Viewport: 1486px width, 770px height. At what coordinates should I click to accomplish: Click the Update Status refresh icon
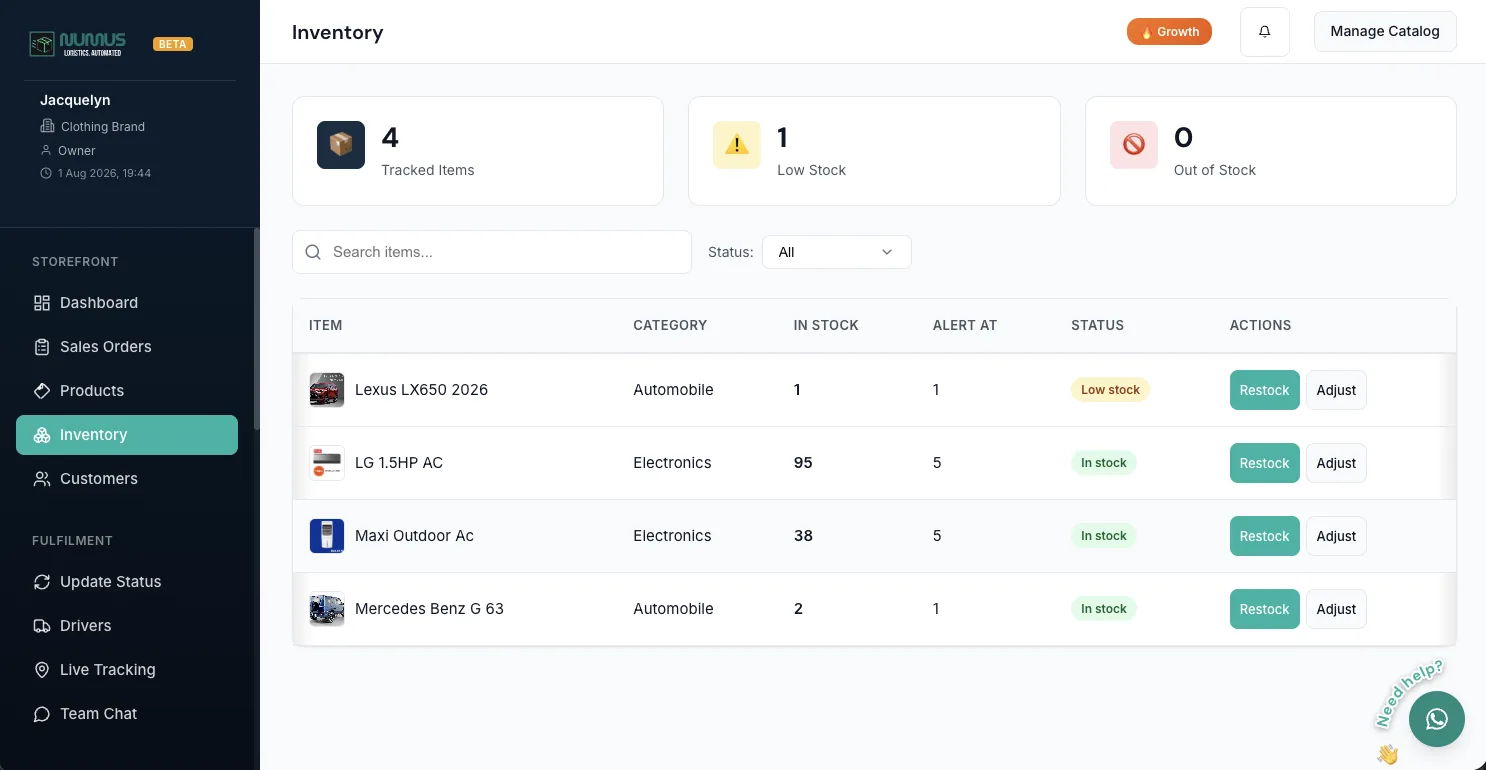click(42, 582)
